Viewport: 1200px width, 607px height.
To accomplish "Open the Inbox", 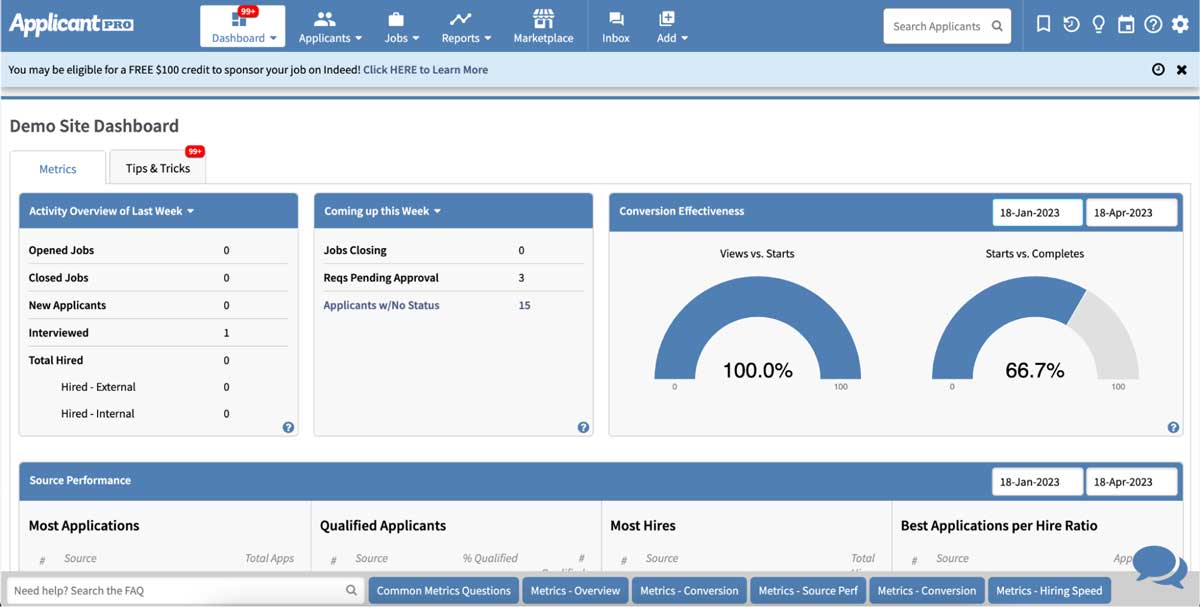I will (x=615, y=25).
